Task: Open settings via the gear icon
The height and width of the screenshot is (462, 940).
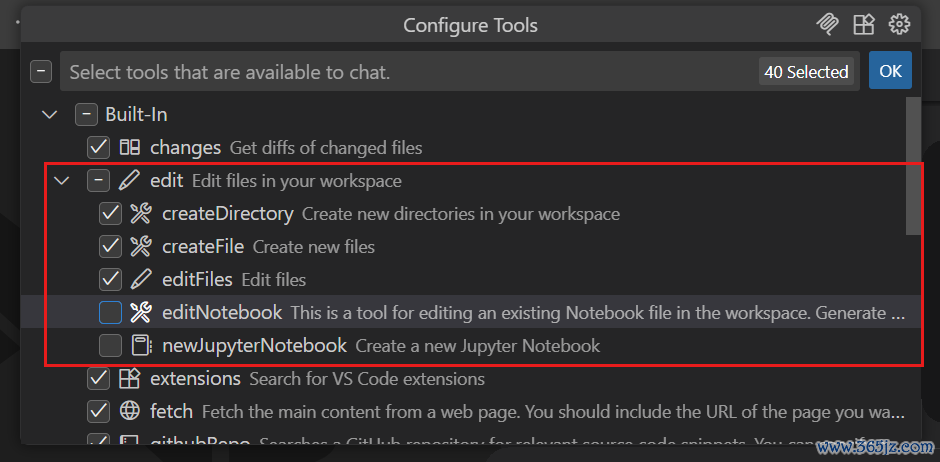Action: [899, 25]
